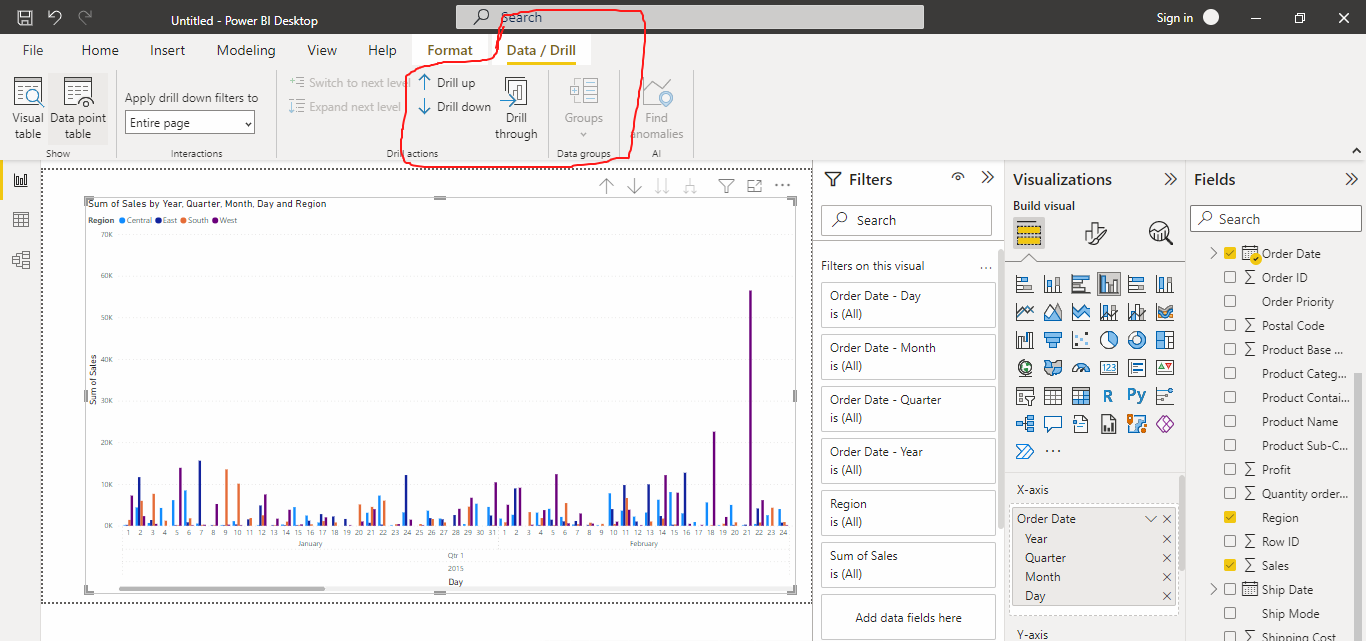
Task: Open the Entire page dropdown
Action: click(190, 123)
